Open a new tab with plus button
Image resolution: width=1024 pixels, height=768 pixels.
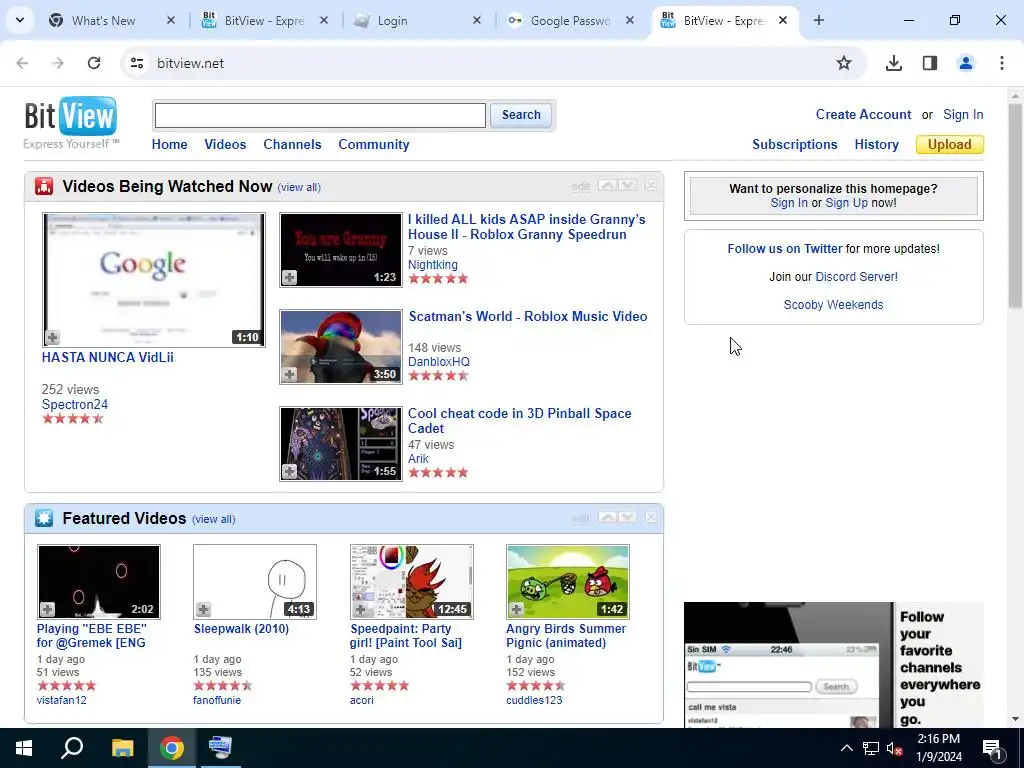coord(818,20)
